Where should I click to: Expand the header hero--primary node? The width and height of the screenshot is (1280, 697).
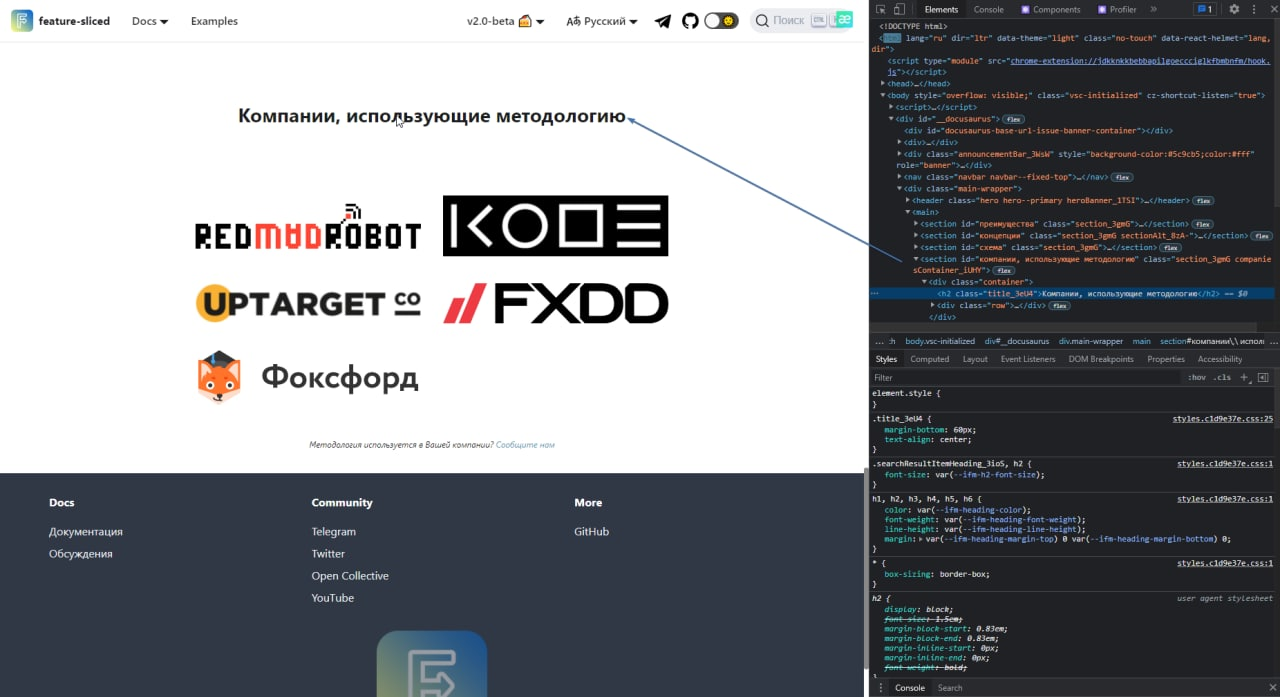coord(908,200)
